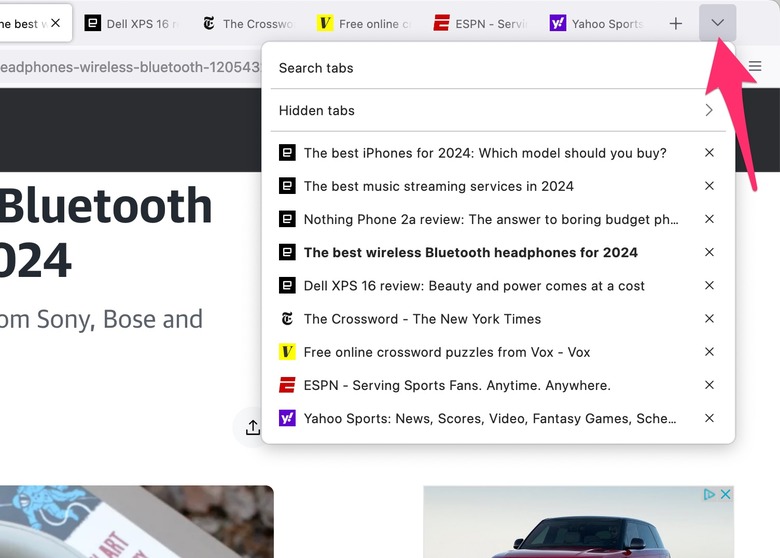Viewport: 780px width, 558px height.
Task: Click the article headphones photo
Action: pyautogui.click(x=137, y=522)
